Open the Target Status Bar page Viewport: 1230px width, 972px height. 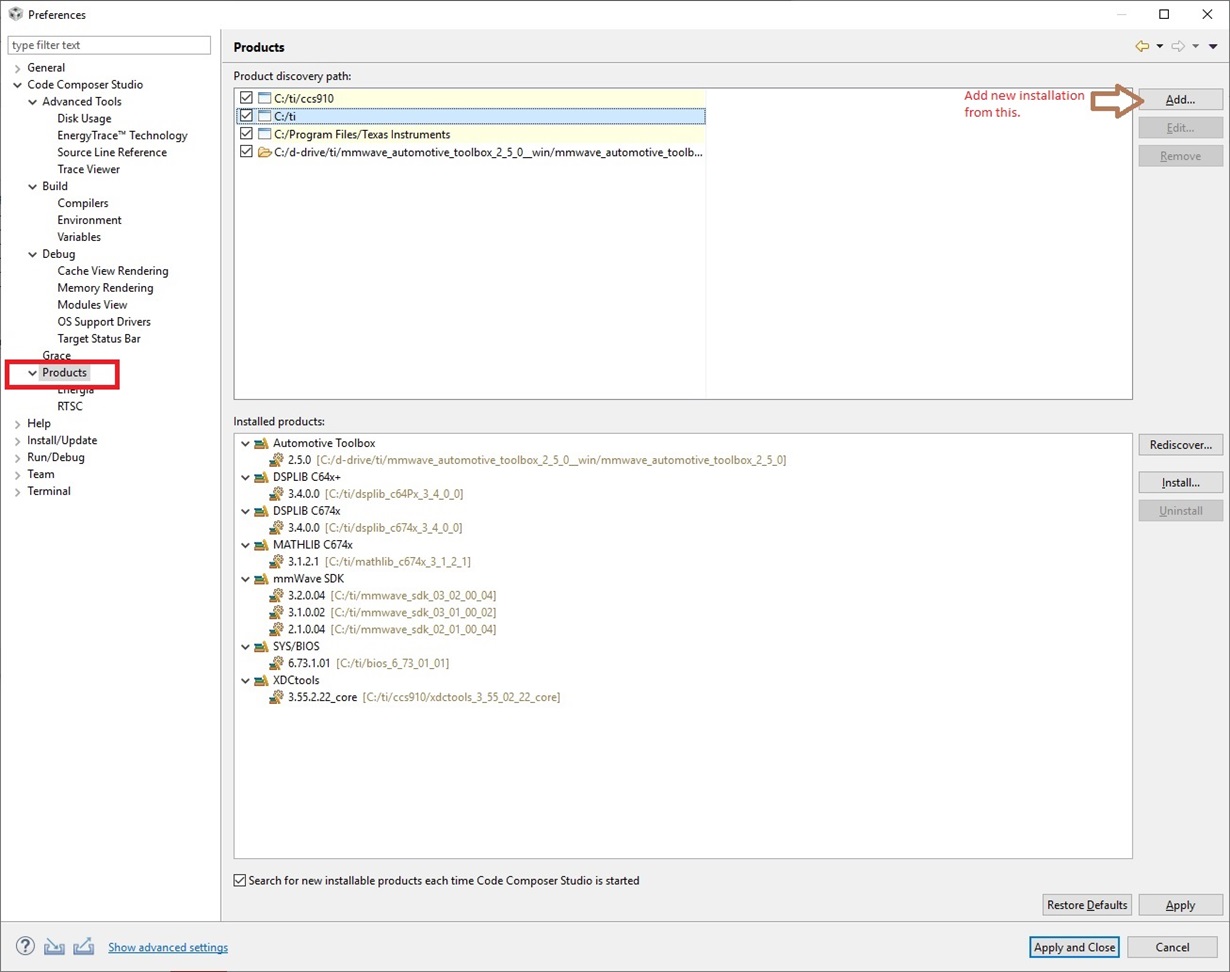[x=99, y=339]
